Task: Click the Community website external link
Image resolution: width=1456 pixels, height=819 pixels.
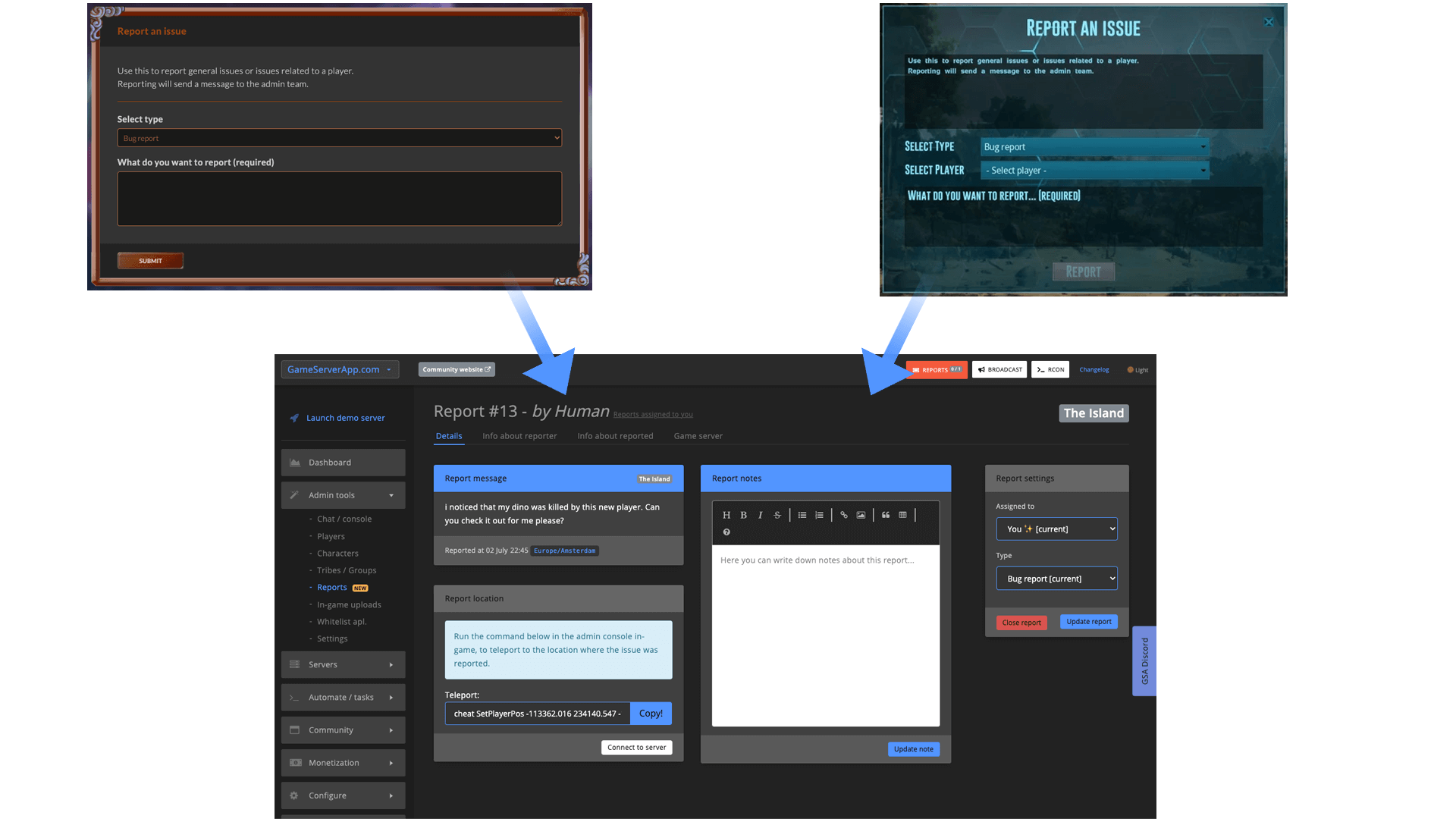Action: click(456, 370)
